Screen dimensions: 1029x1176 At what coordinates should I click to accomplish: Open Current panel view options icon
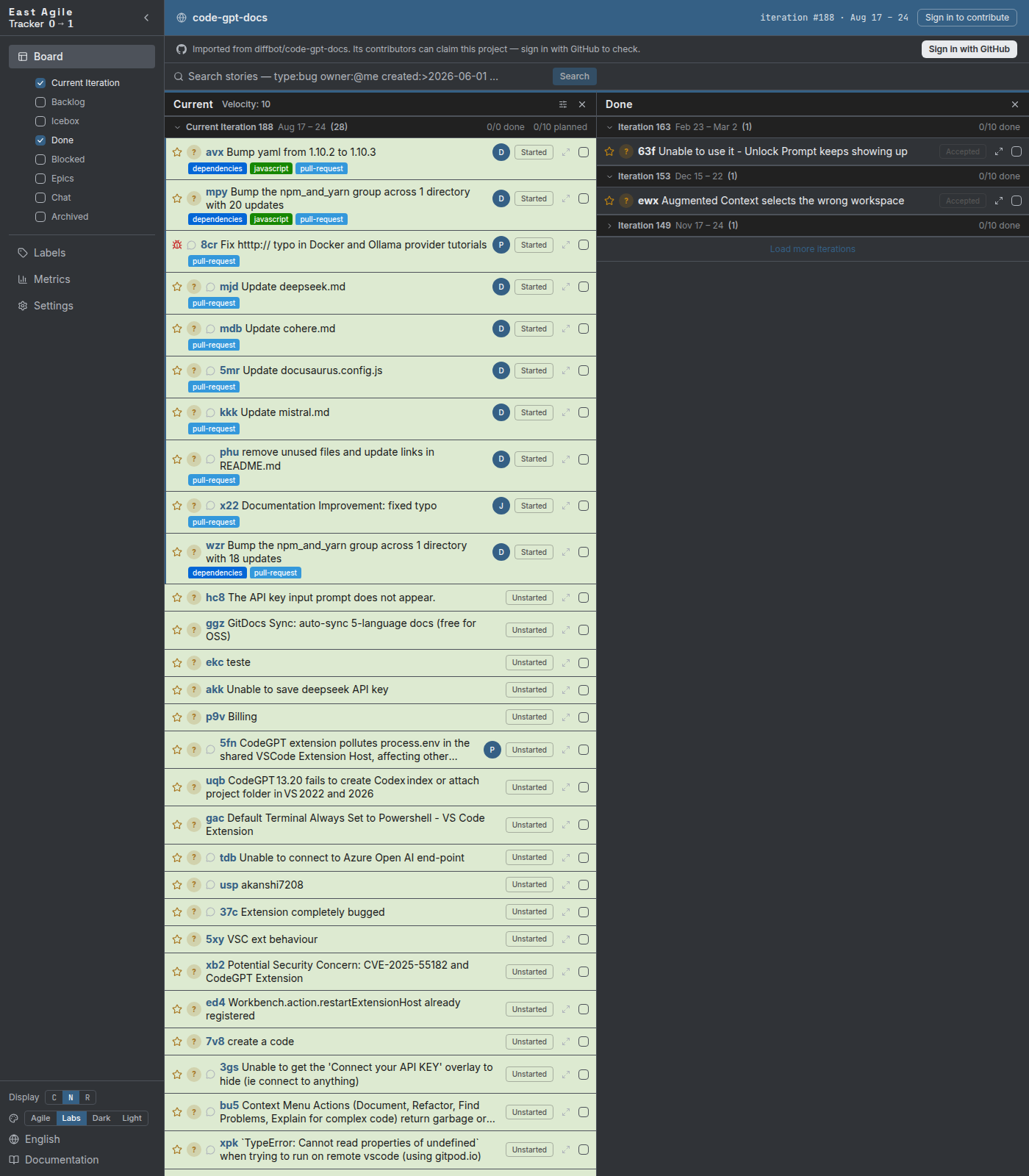click(563, 104)
